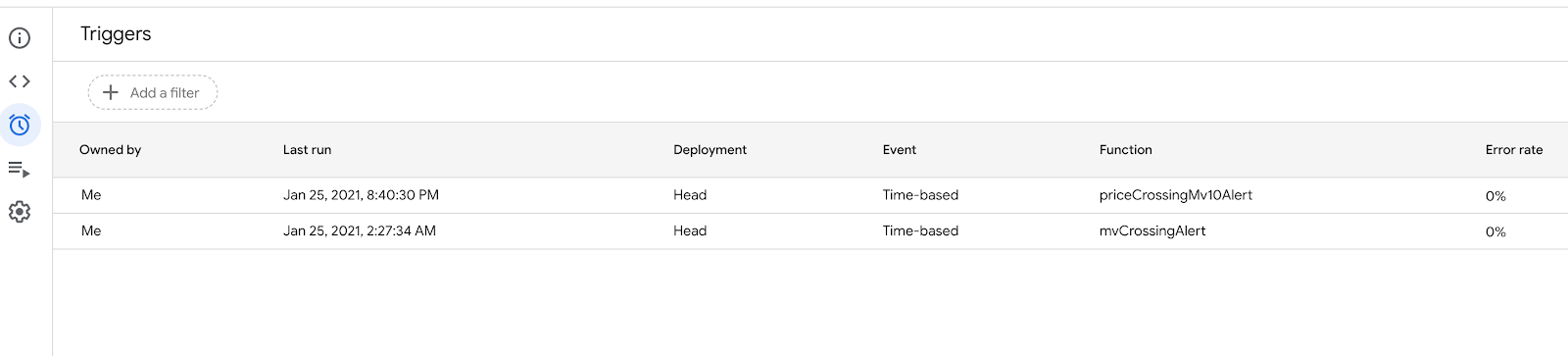Click the Deployment column header
Image resolution: width=1568 pixels, height=356 pixels.
tap(710, 150)
